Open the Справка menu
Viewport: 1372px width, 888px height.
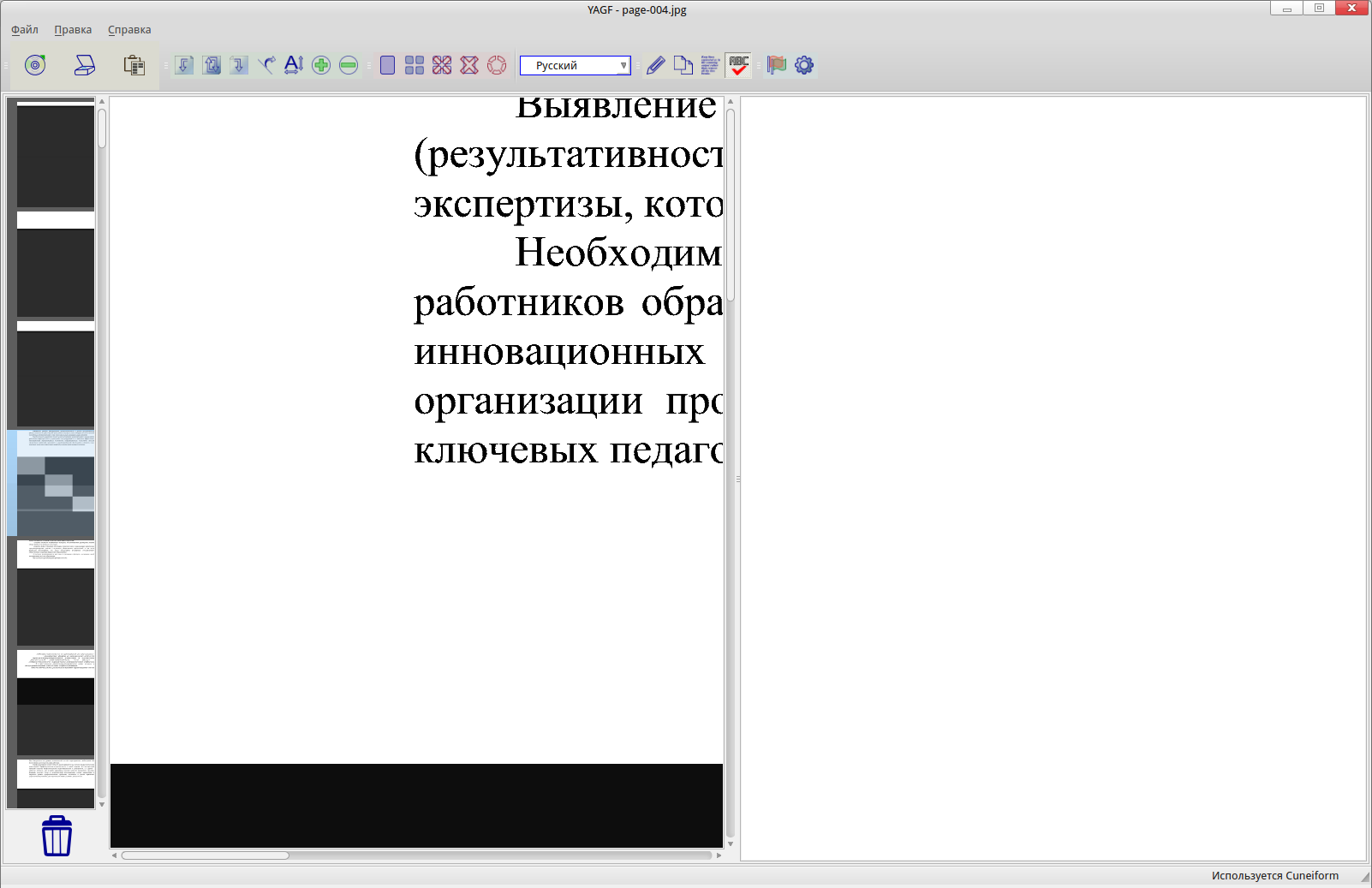pos(129,30)
